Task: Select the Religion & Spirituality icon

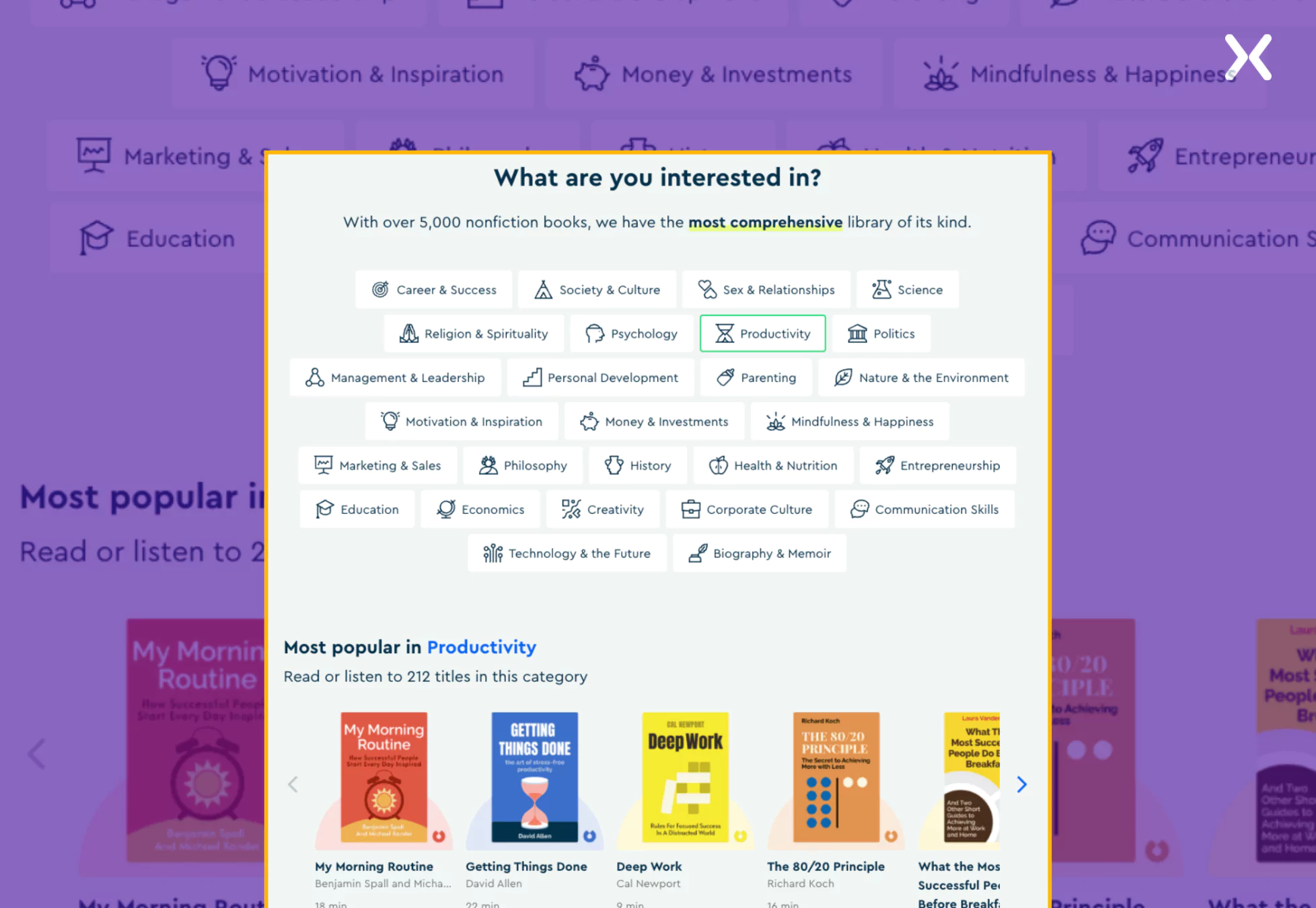Action: (408, 333)
